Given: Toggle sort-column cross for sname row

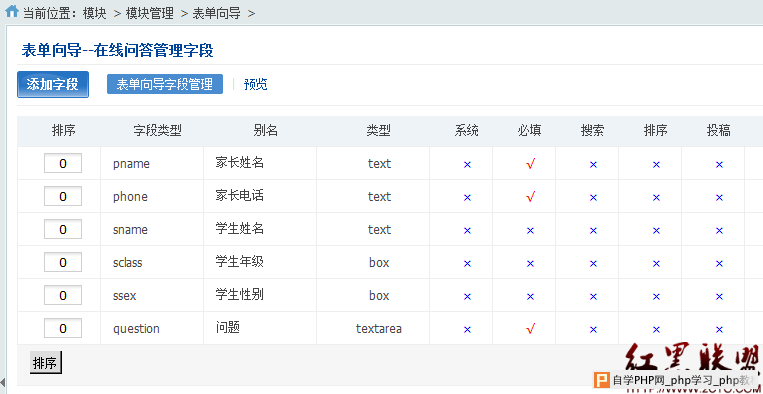Looking at the screenshot, I should (x=656, y=231).
